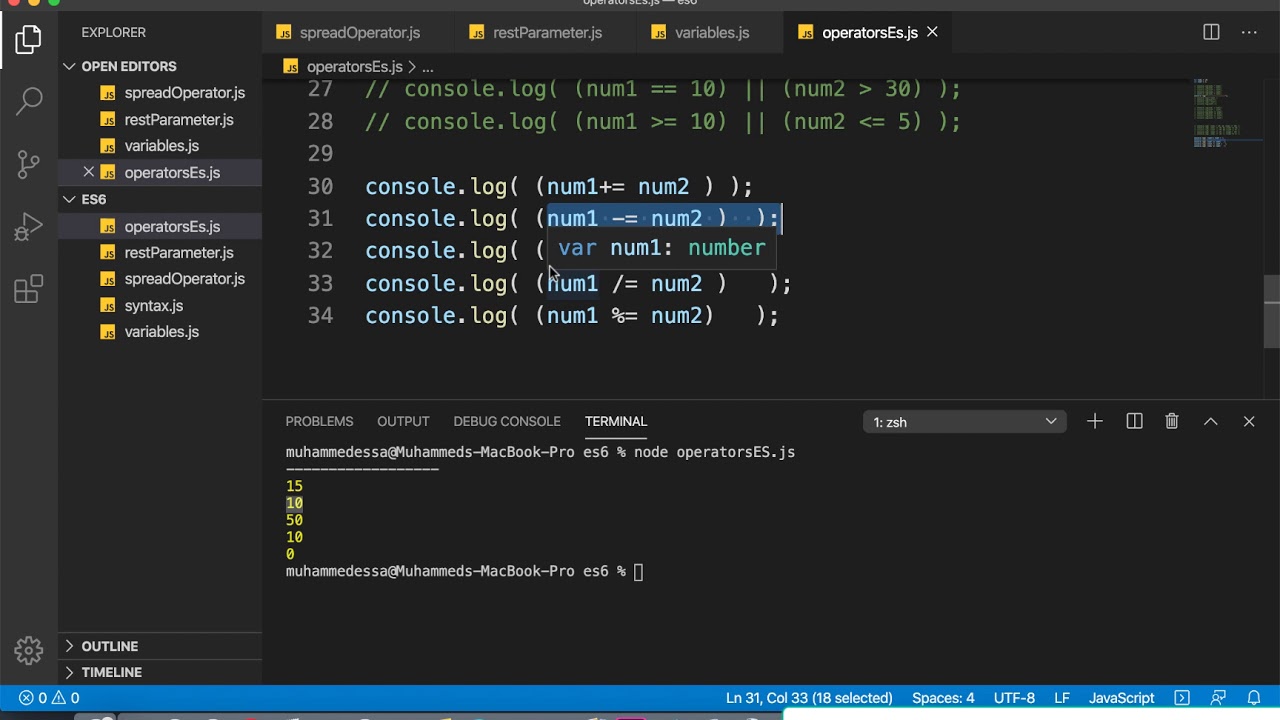
Task: Collapse the Open Editors section
Action: (x=160, y=66)
